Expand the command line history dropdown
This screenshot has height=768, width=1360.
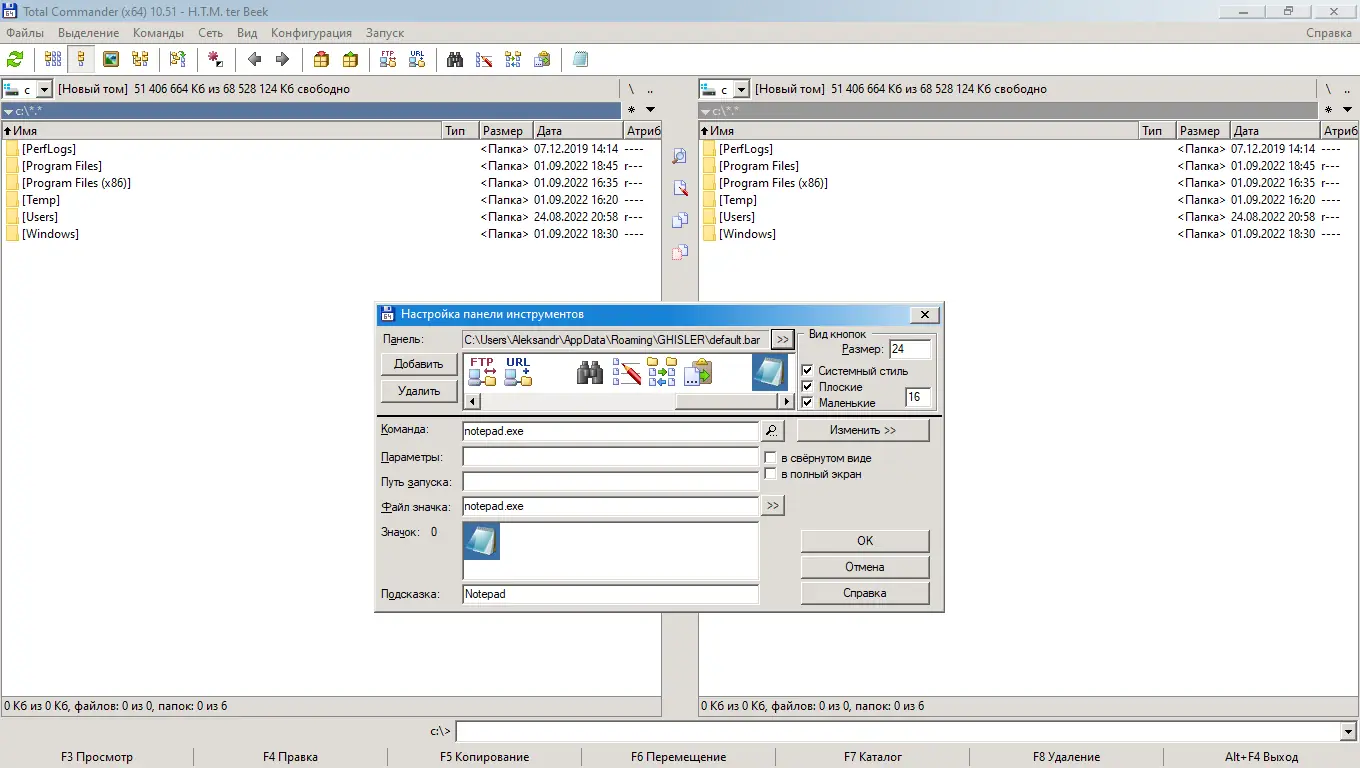point(1348,732)
